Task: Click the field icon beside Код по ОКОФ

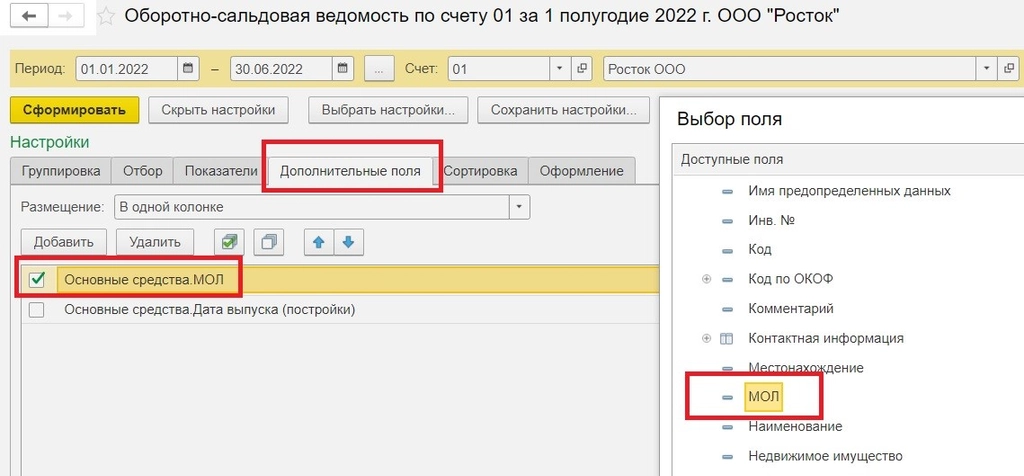Action: [x=727, y=279]
